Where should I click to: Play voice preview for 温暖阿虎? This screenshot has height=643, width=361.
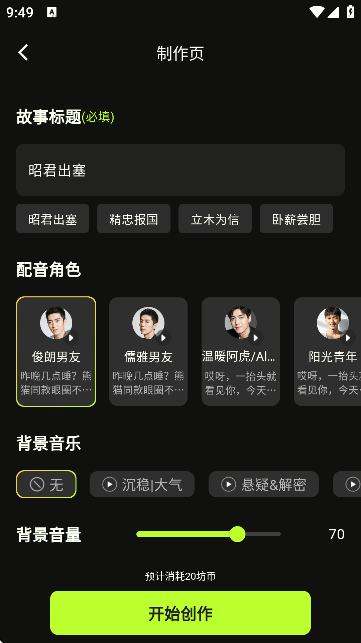click(256, 338)
